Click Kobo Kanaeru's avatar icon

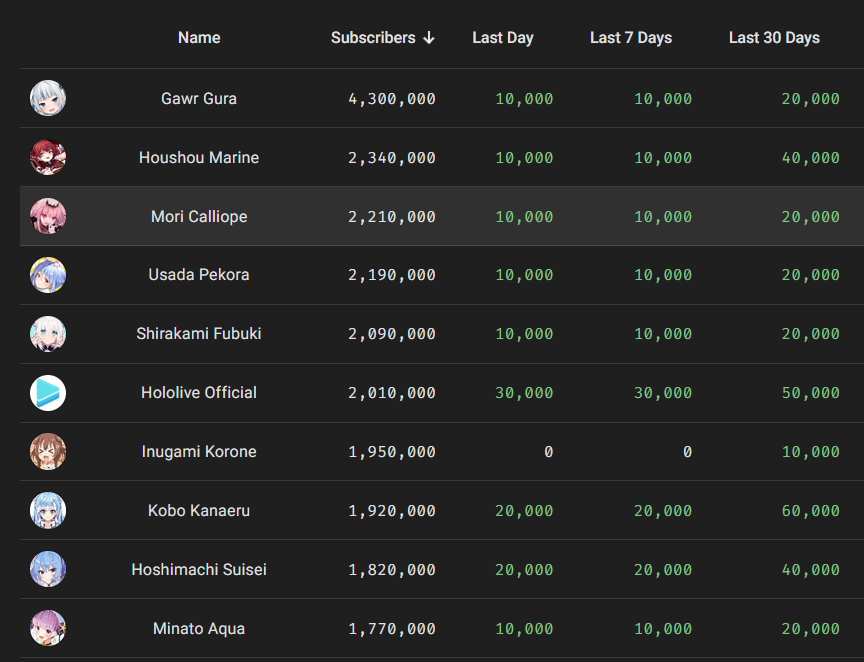48,511
